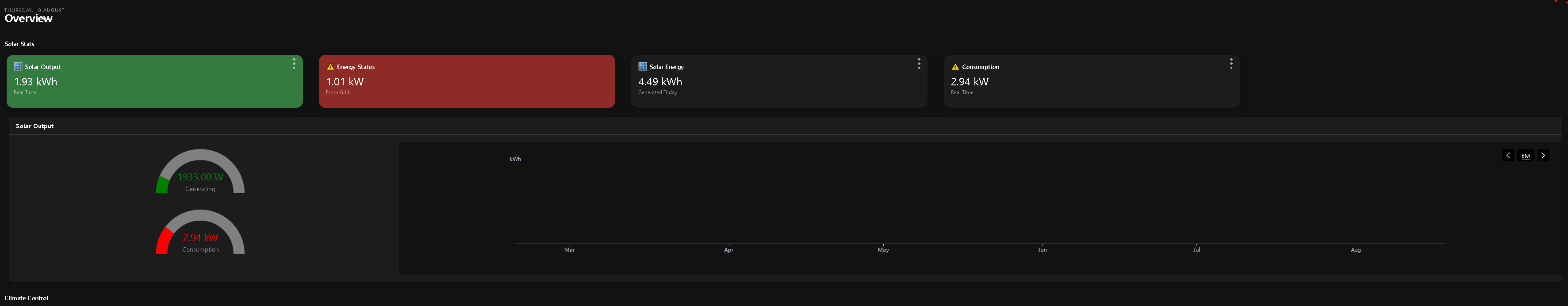Open the Solar Energy card options menu
Screen dimensions: 1568x306
click(919, 64)
